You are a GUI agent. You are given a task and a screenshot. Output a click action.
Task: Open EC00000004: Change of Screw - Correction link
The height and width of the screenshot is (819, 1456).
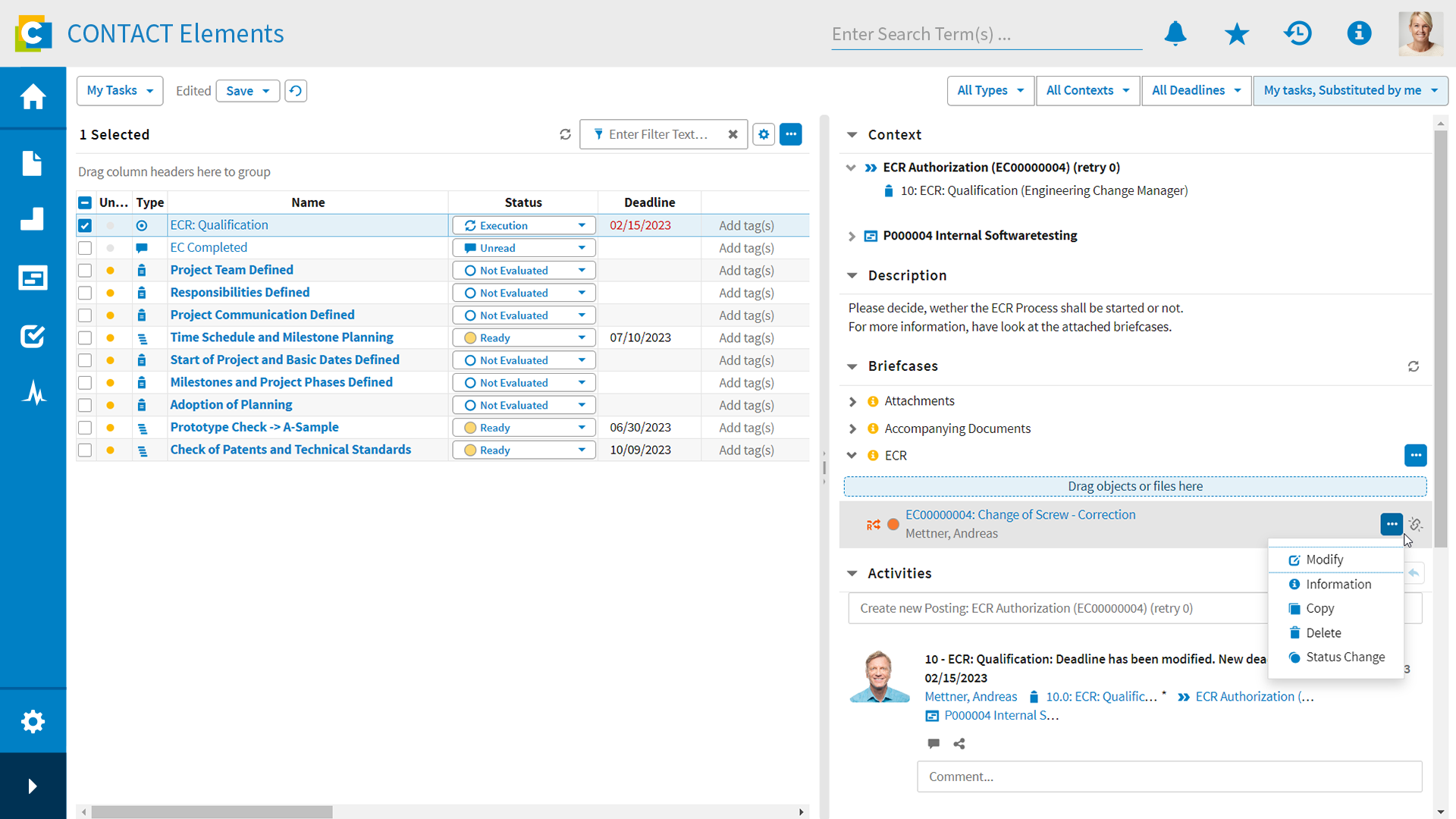pyautogui.click(x=1020, y=514)
